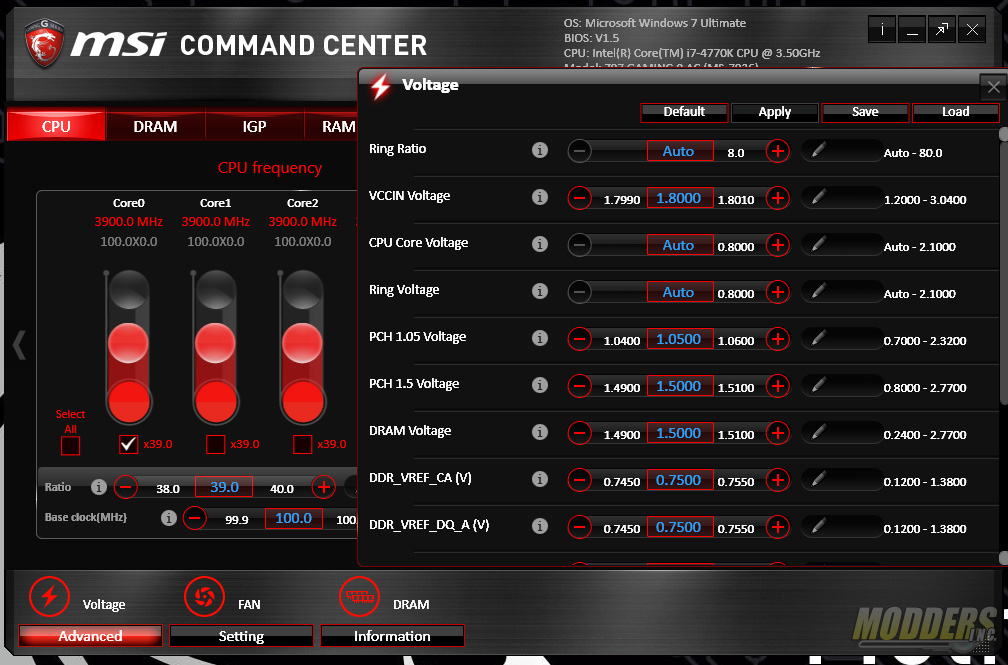
Task: Click the Default voltage button
Action: (684, 112)
